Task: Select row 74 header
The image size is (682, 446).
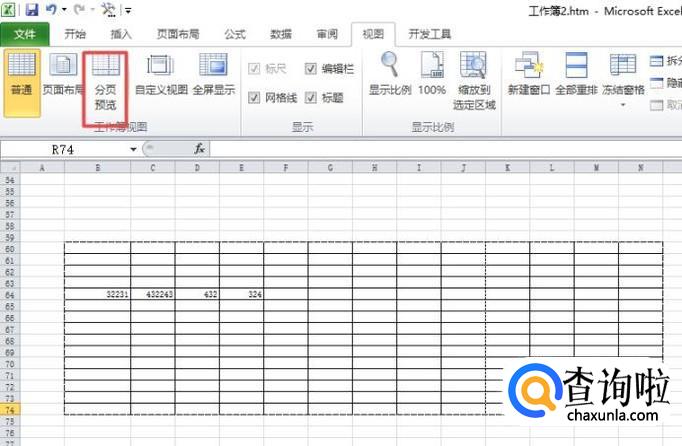Action: [10, 410]
